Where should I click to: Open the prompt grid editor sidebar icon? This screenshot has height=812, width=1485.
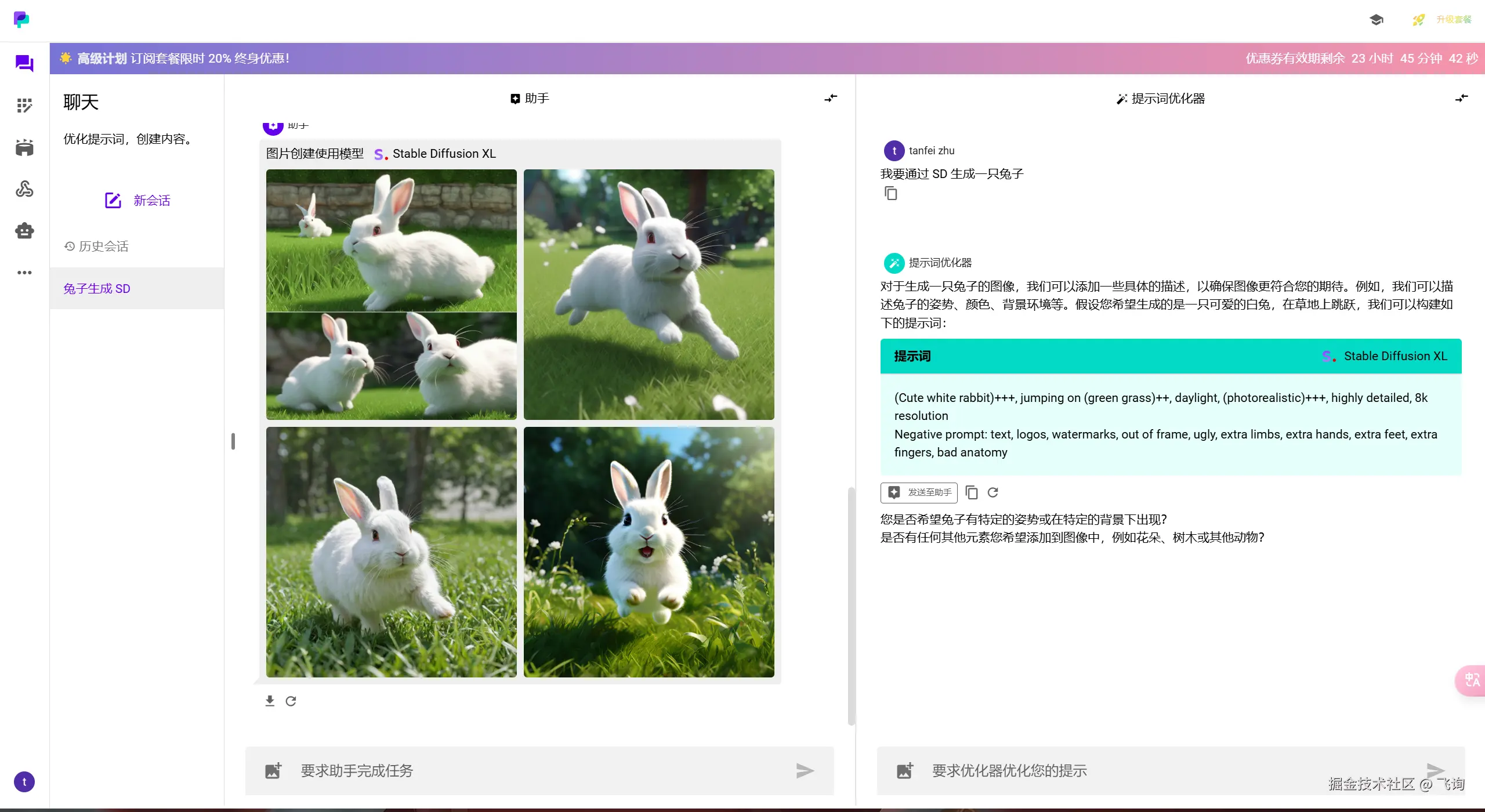[24, 106]
